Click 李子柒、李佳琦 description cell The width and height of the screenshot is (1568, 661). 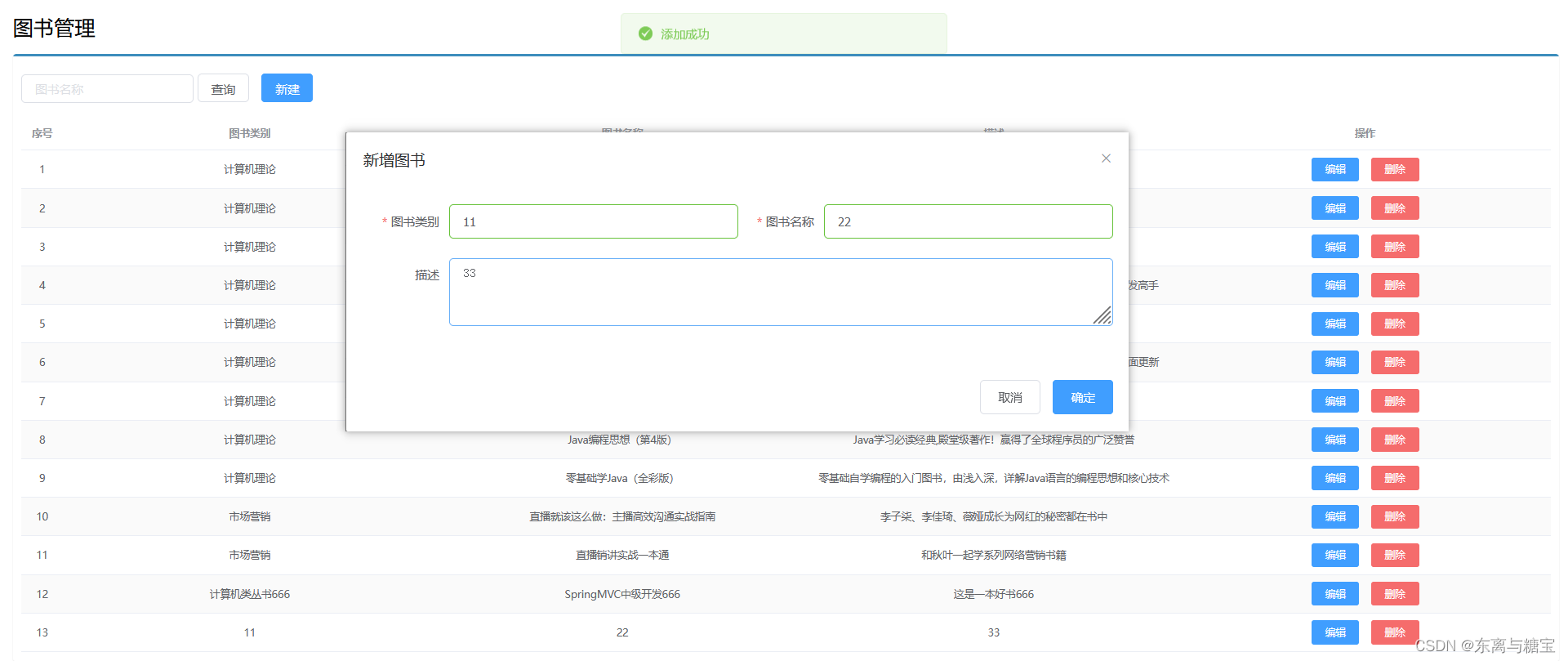993,516
